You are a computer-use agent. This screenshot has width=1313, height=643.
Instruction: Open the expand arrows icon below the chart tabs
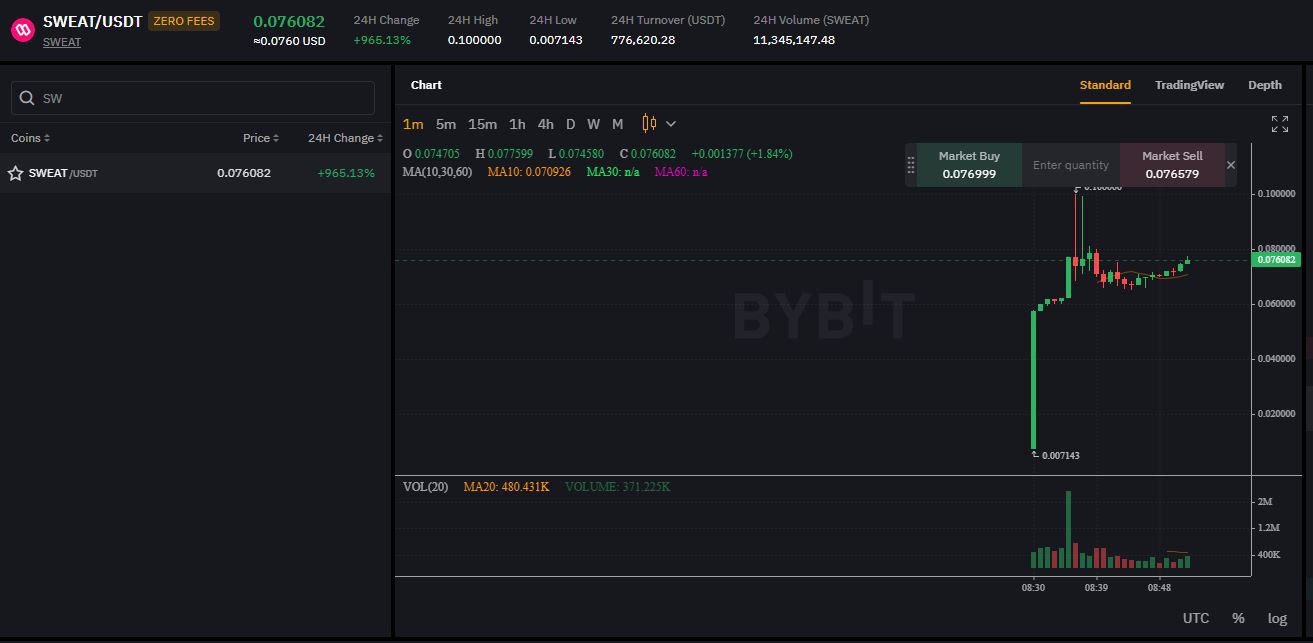pos(1279,124)
